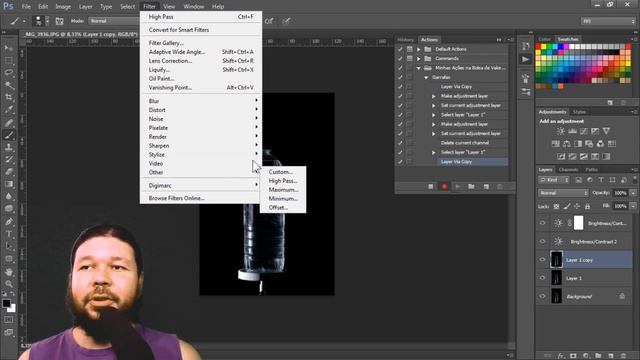
Task: Pick the yellow swatch in top row
Action: tap(544, 47)
